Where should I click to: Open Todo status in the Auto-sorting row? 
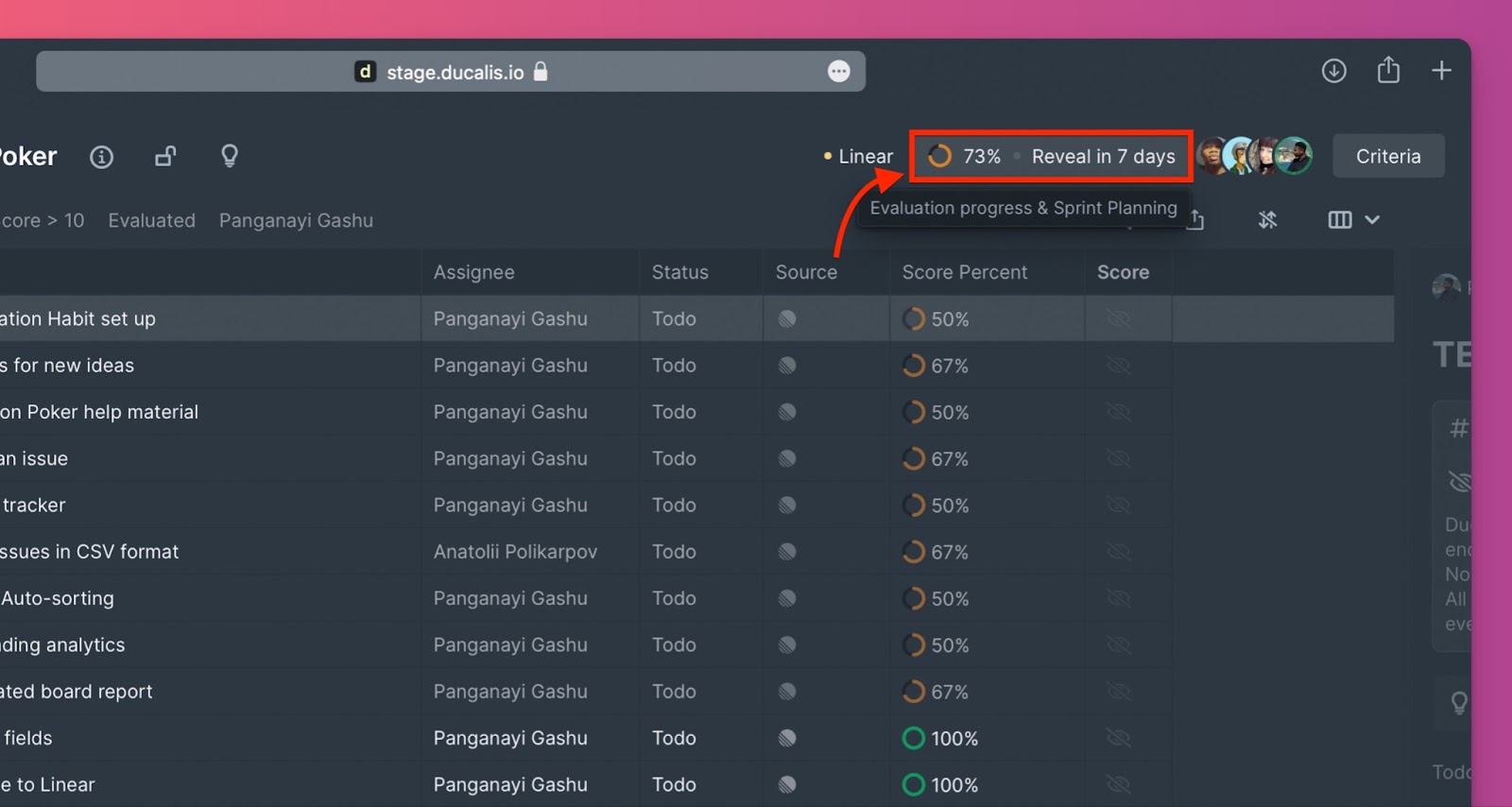(674, 598)
